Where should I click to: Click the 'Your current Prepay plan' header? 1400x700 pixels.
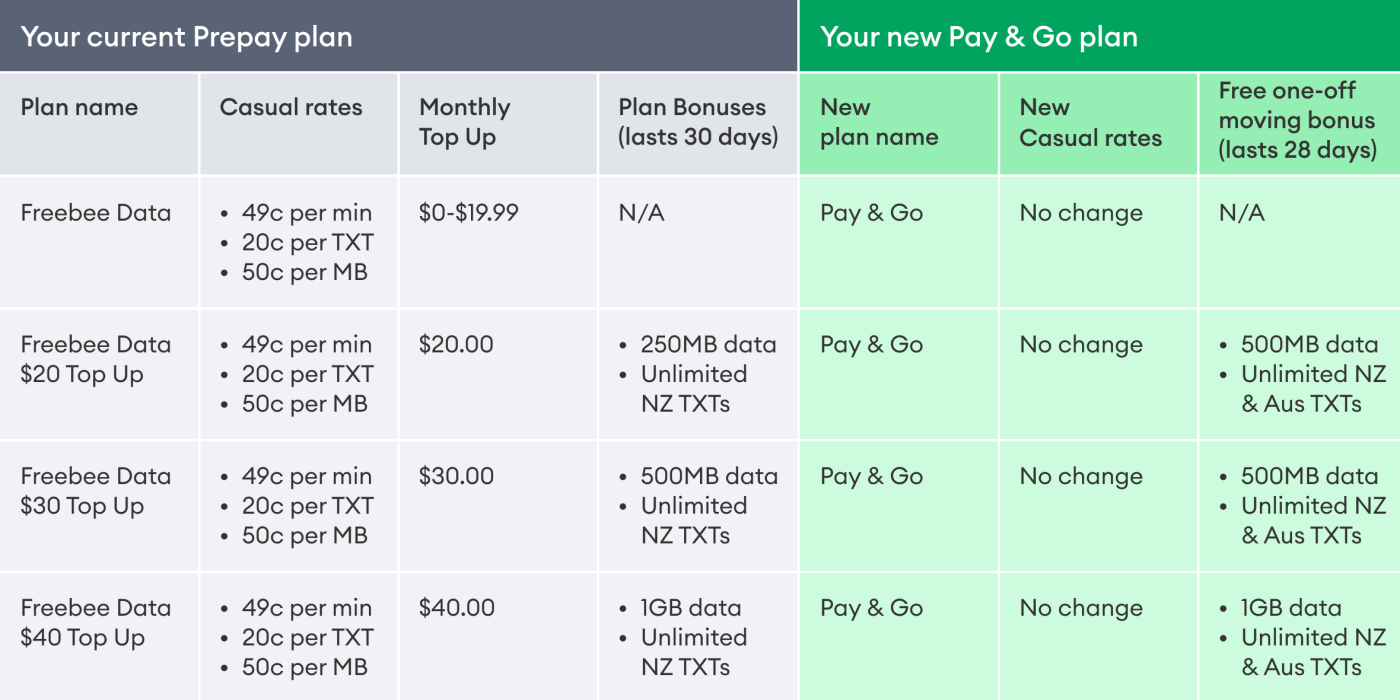187,38
